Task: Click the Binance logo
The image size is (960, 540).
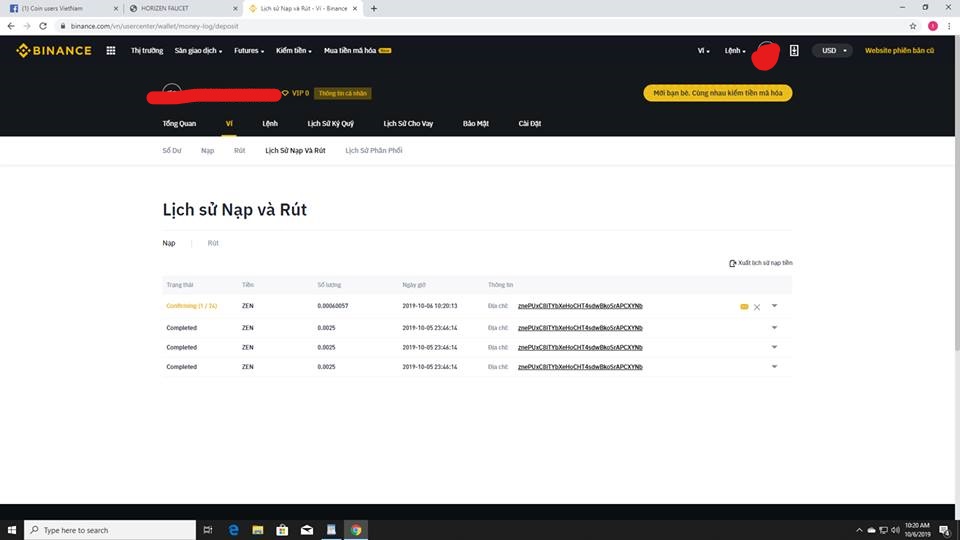Action: [54, 51]
